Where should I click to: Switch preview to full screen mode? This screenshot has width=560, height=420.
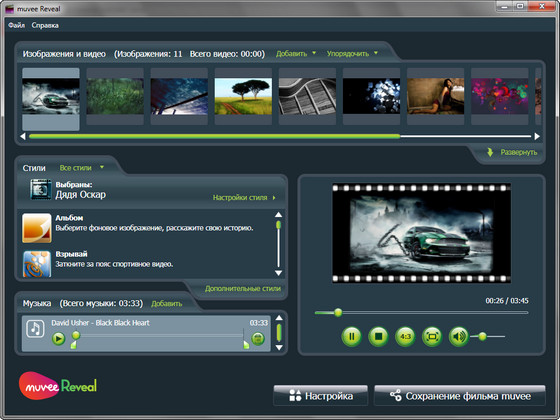(432, 336)
